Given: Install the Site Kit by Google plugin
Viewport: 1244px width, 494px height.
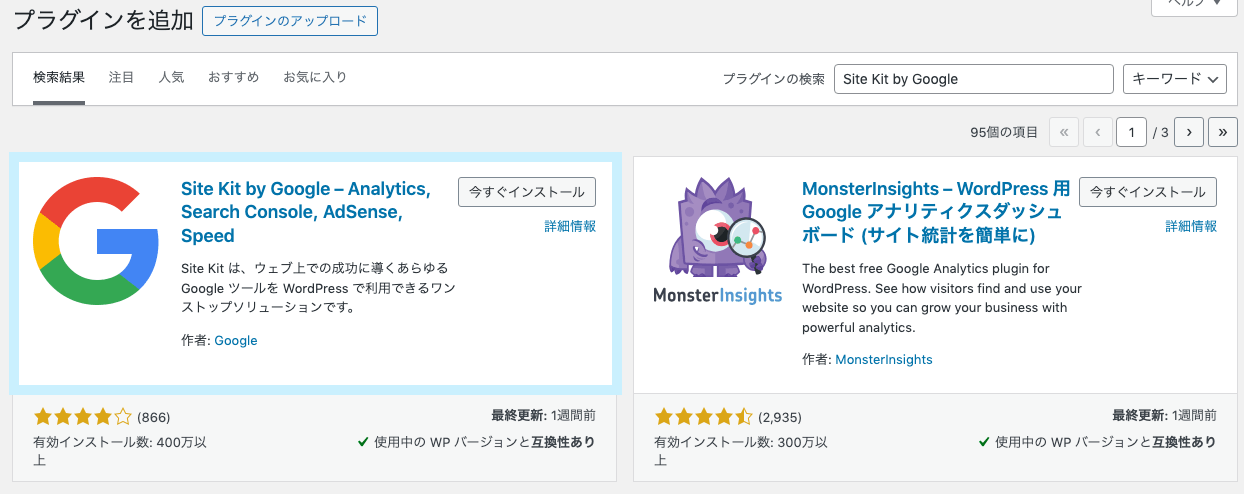Looking at the screenshot, I should tap(527, 192).
